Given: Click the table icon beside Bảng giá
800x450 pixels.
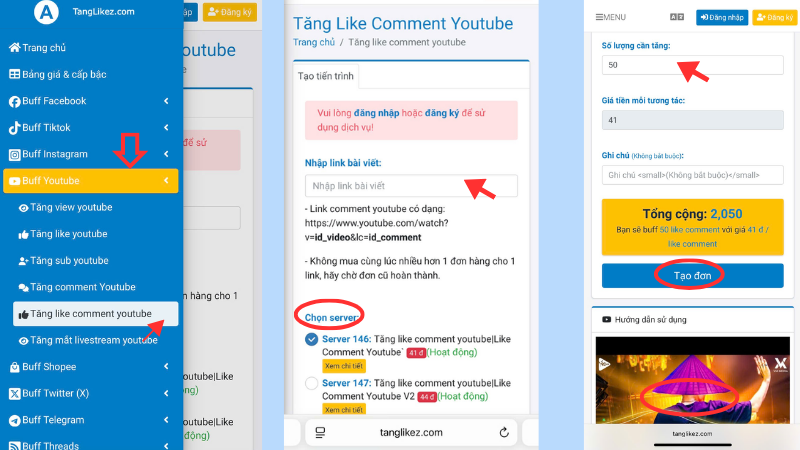Looking at the screenshot, I should click(x=14, y=74).
